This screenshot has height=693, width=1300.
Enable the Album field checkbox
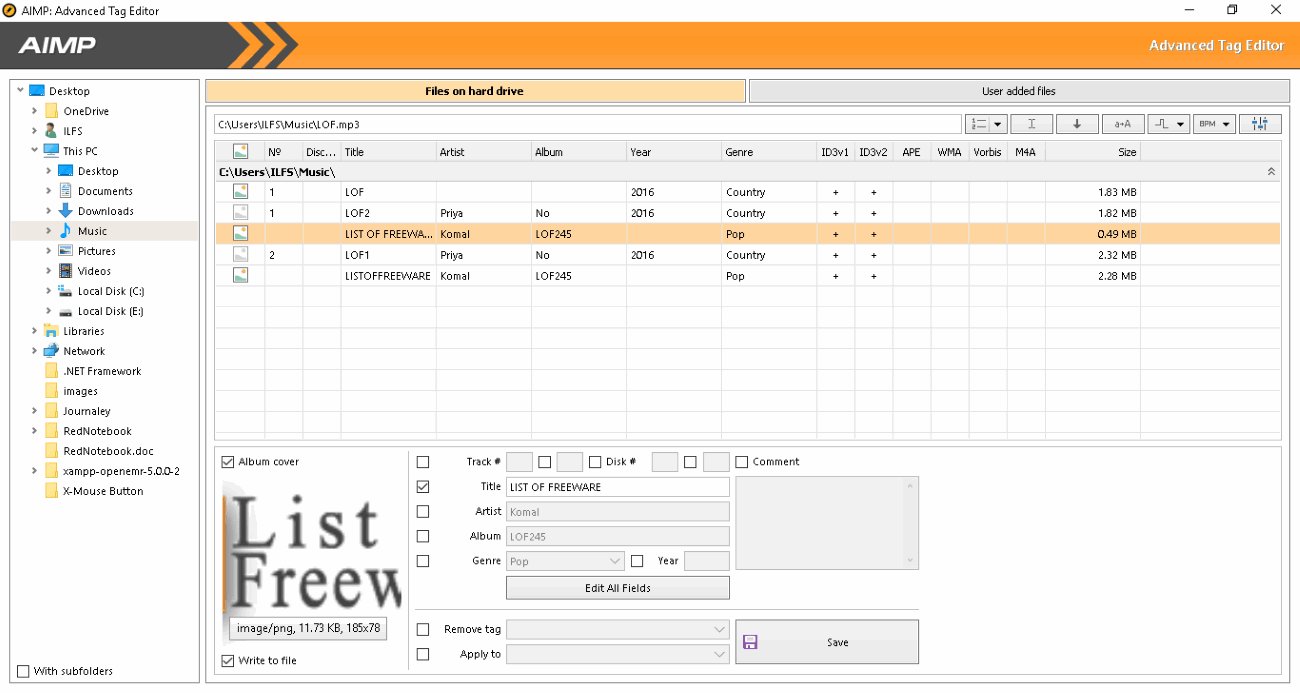423,536
